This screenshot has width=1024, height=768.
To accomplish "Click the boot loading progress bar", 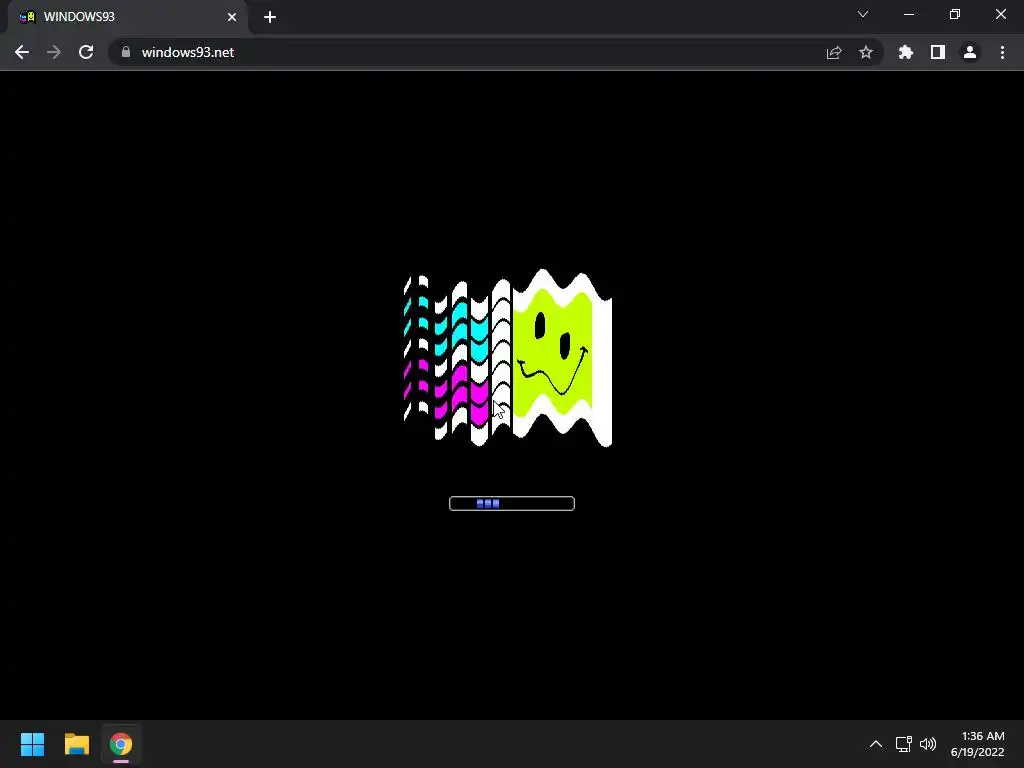I will coord(512,504).
